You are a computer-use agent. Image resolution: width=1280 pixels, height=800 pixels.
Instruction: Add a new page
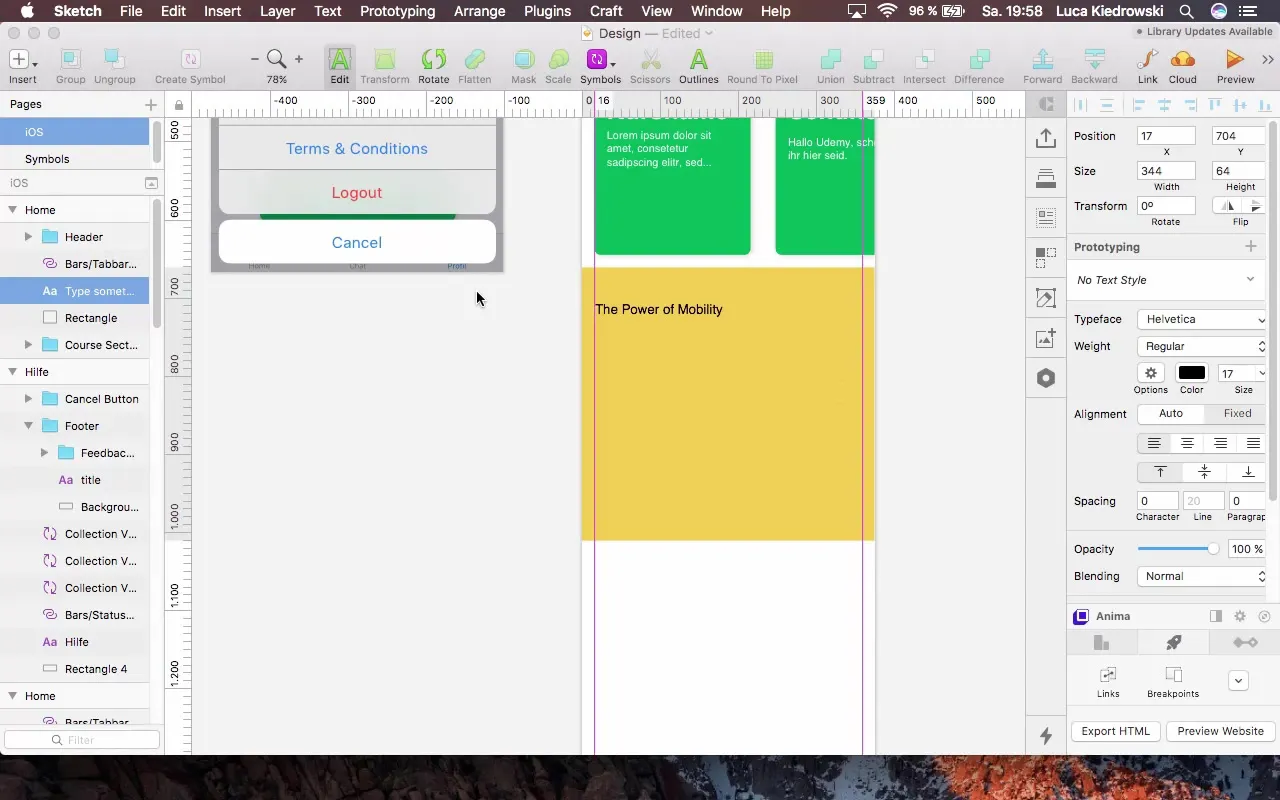[x=151, y=104]
